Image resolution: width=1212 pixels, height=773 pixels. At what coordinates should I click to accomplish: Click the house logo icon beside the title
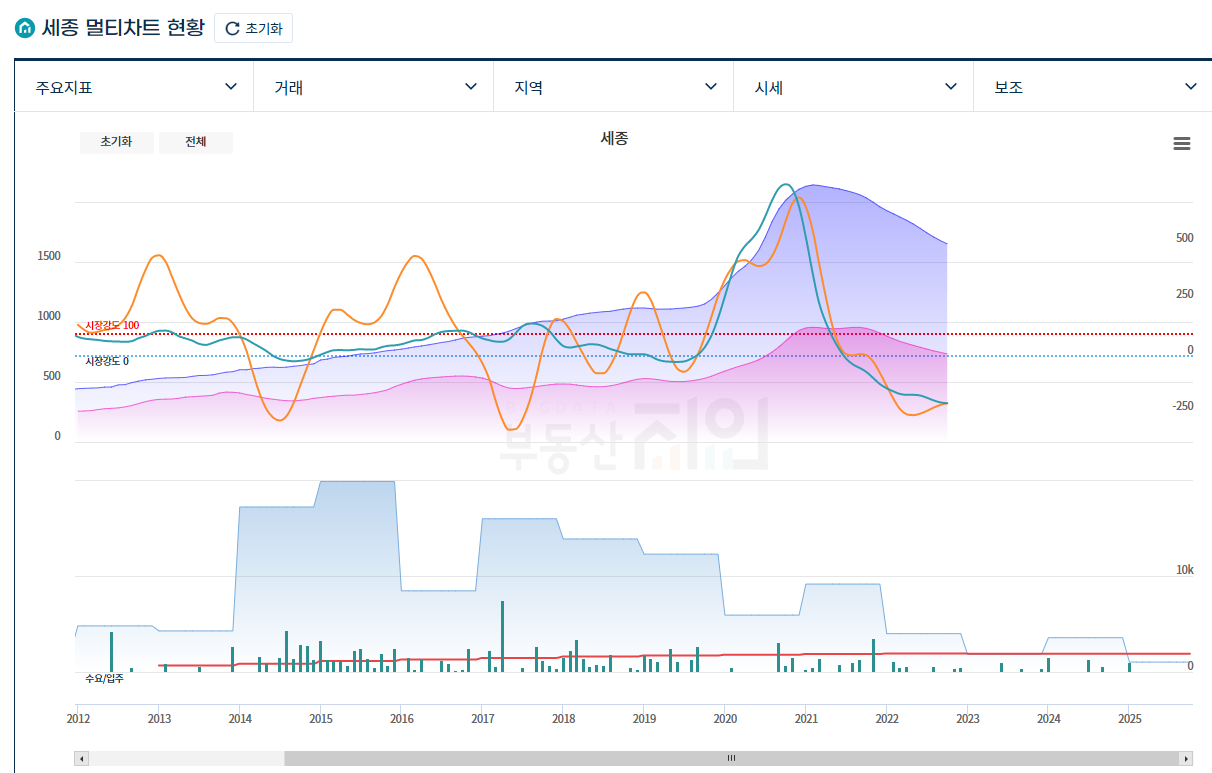24,28
